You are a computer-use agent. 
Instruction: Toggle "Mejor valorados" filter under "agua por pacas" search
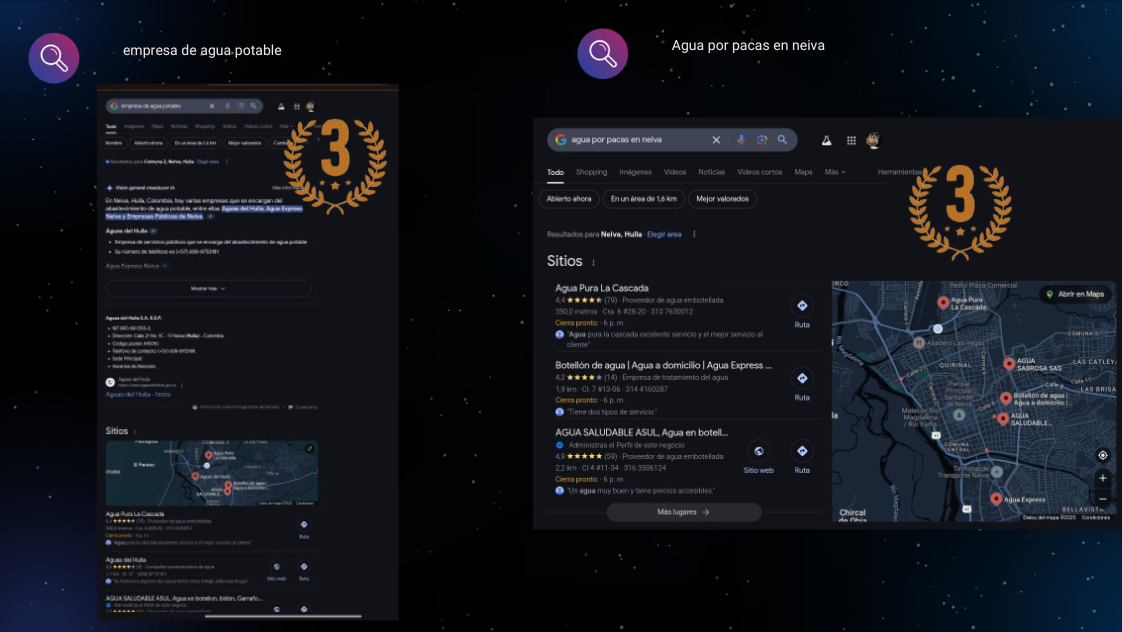point(722,199)
